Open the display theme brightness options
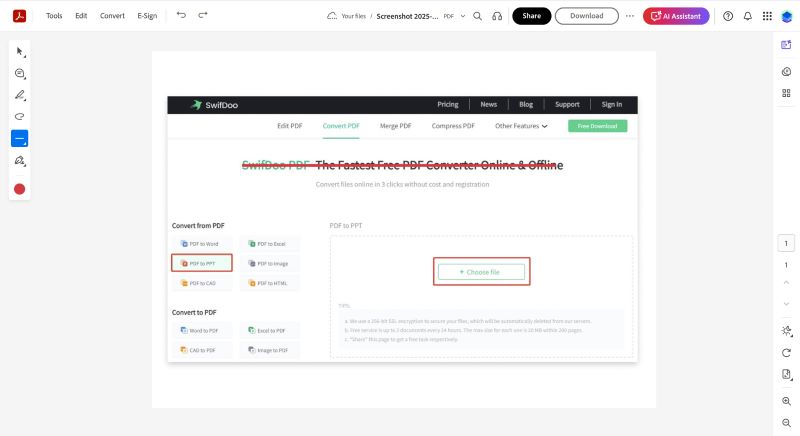The width and height of the screenshot is (800, 436). click(x=786, y=331)
